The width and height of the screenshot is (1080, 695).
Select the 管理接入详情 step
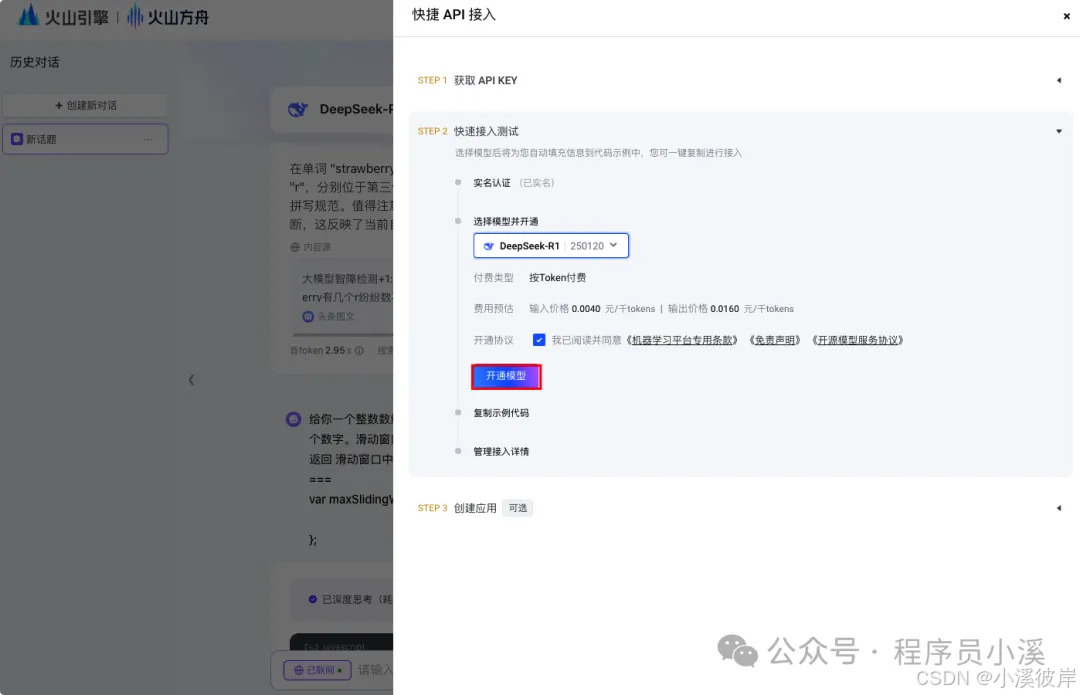click(501, 452)
